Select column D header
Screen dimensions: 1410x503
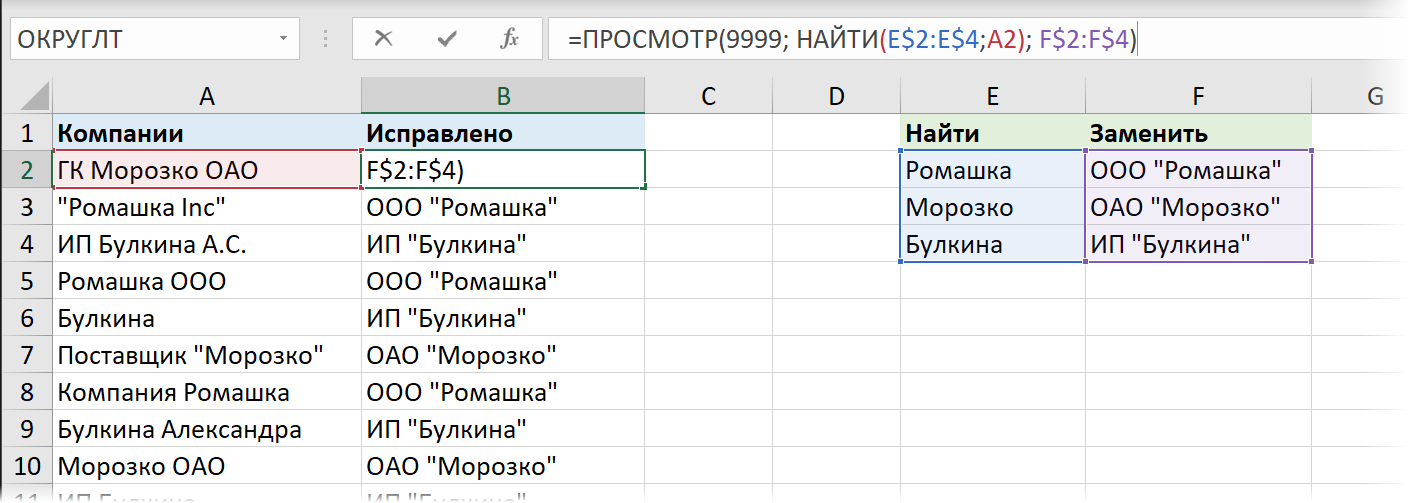coord(837,96)
